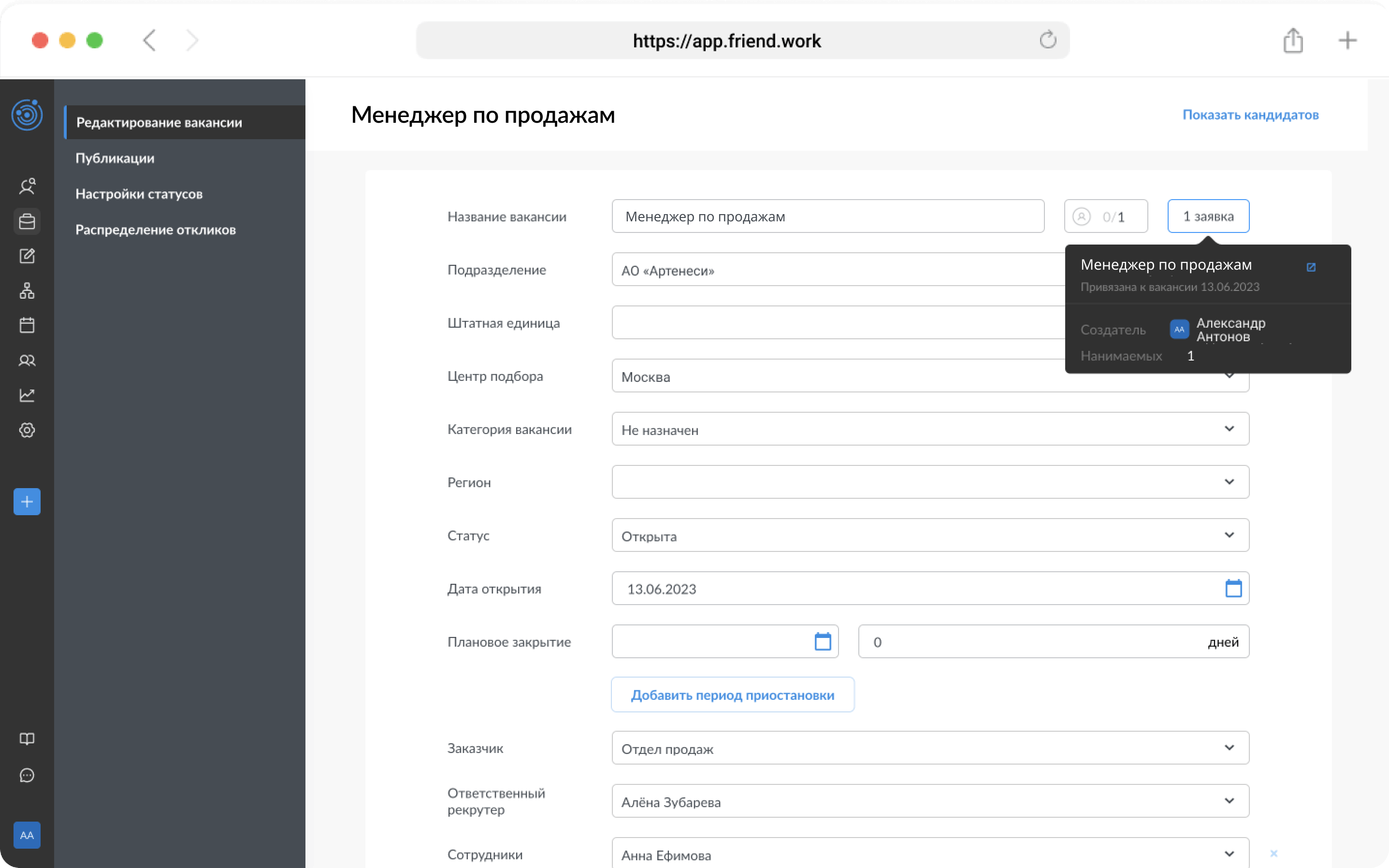The height and width of the screenshot is (868, 1389).
Task: Open analytics chart icon in sidebar
Action: point(27,395)
